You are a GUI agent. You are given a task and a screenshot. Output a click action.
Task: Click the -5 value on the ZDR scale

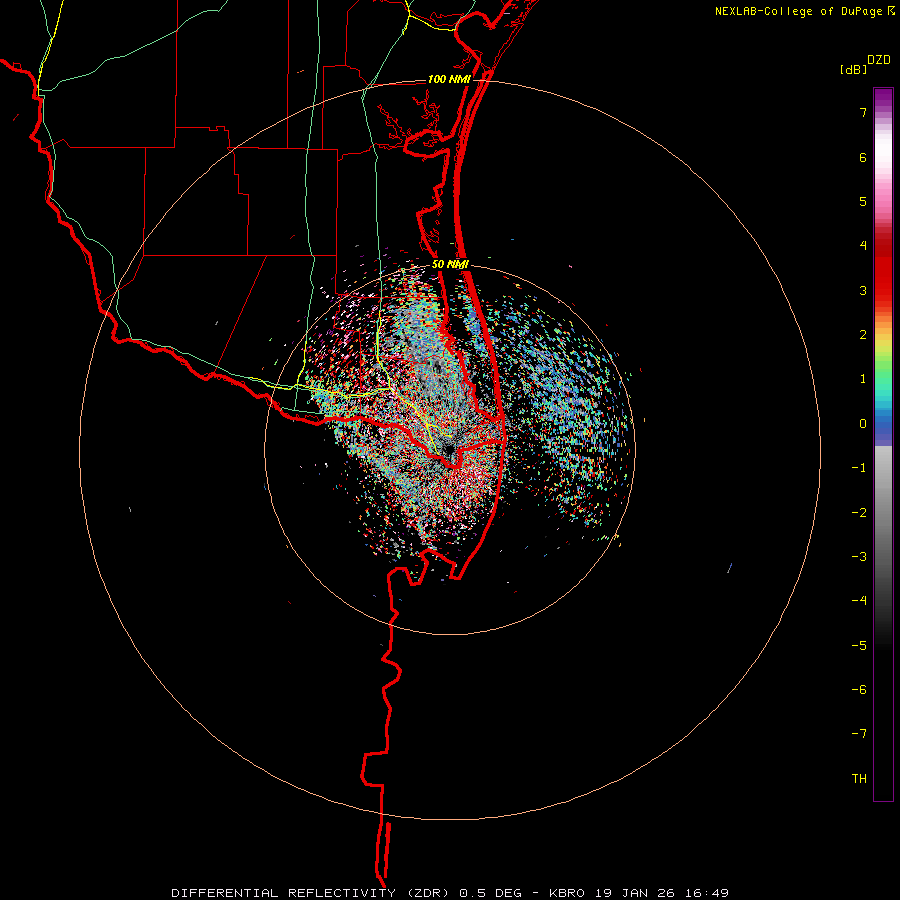click(x=859, y=646)
